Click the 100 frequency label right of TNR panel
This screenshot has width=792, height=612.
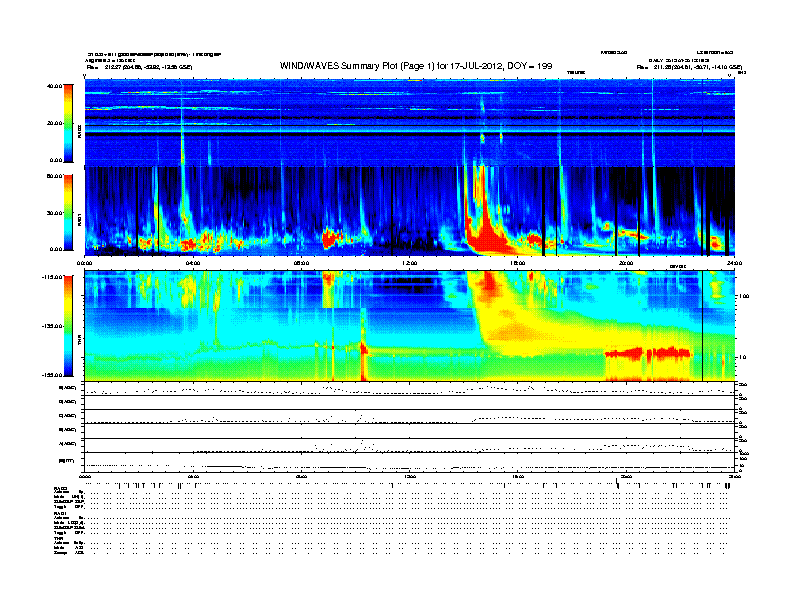point(744,296)
